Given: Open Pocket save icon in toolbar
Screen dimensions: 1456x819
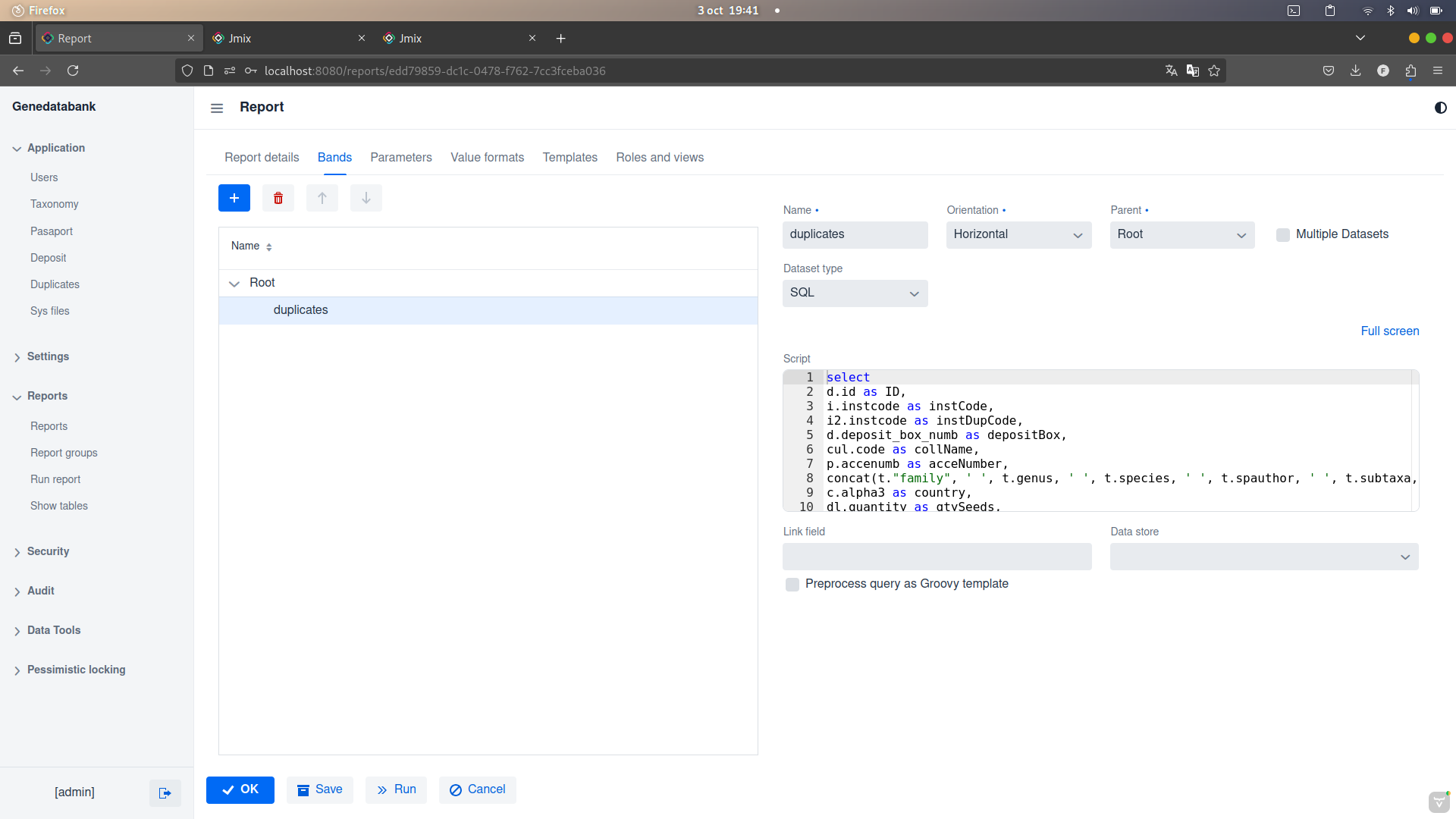Looking at the screenshot, I should [x=1328, y=71].
